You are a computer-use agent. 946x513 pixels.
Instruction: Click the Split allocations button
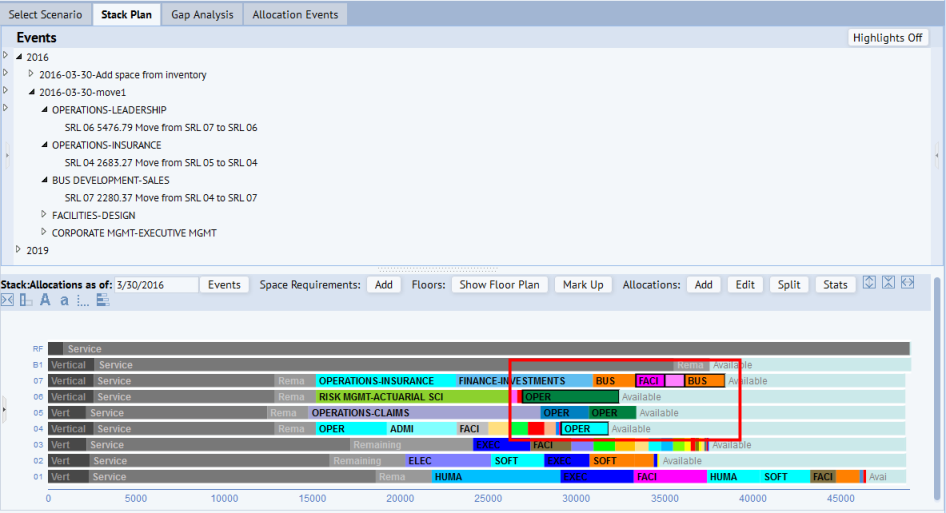click(789, 285)
